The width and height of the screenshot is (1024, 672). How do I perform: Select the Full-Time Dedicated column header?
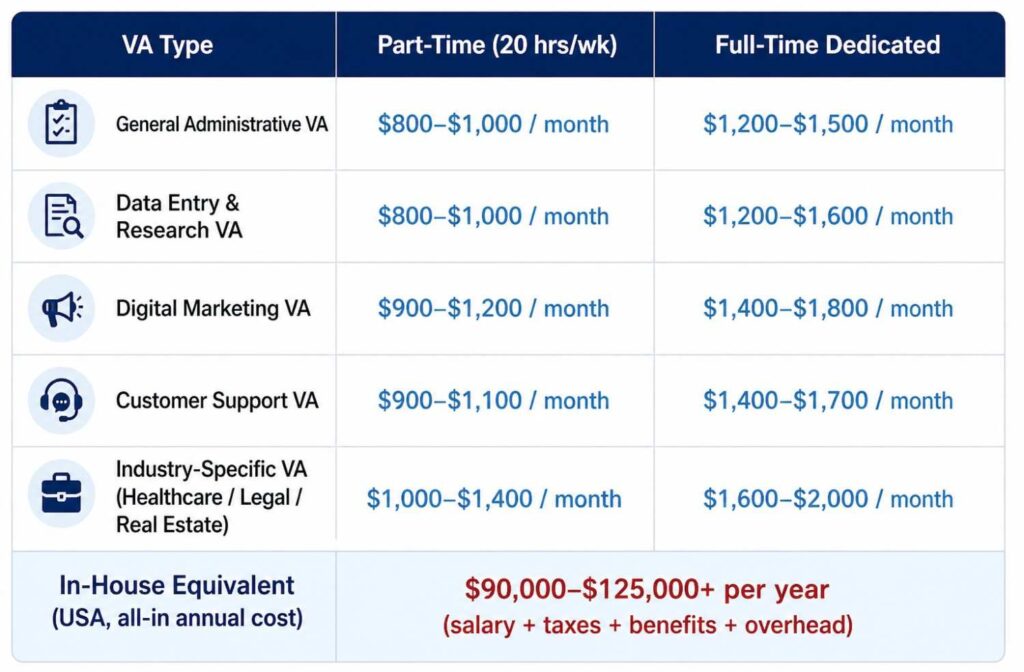point(827,45)
